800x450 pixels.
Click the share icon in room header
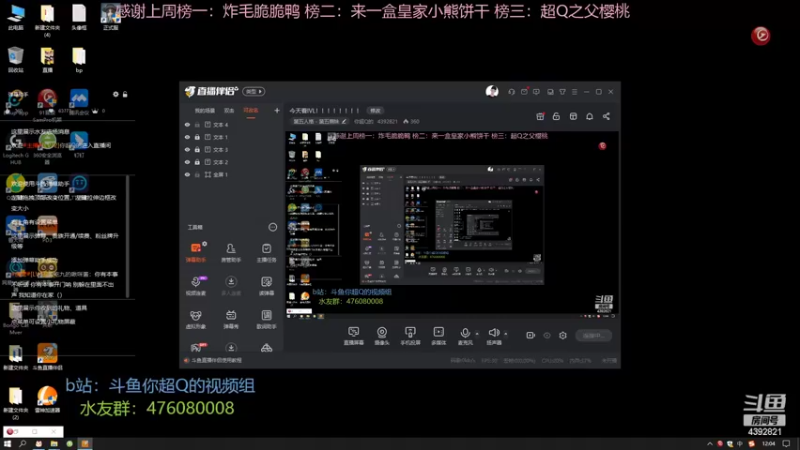(x=606, y=116)
